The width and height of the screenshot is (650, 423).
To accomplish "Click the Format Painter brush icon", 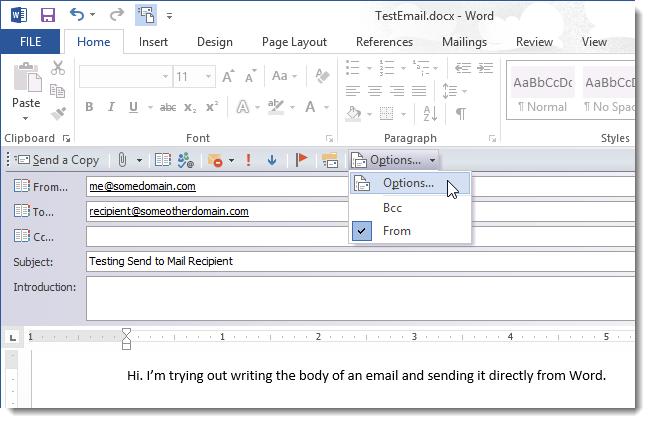I will pos(58,113).
